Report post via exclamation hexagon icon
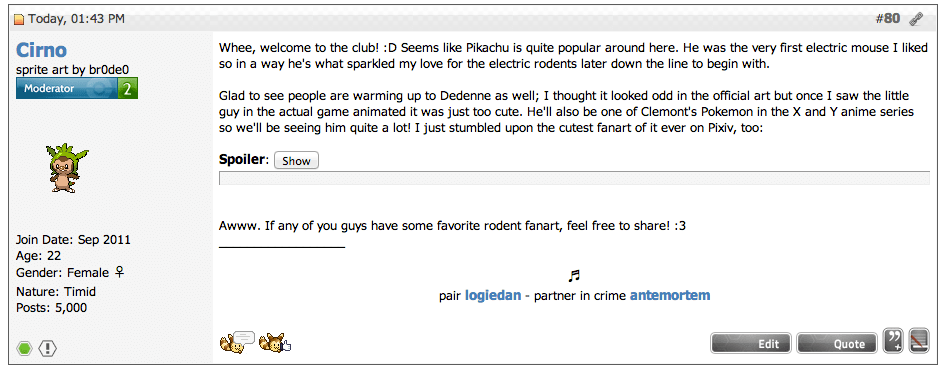Screen dimensions: 944x367 48,348
